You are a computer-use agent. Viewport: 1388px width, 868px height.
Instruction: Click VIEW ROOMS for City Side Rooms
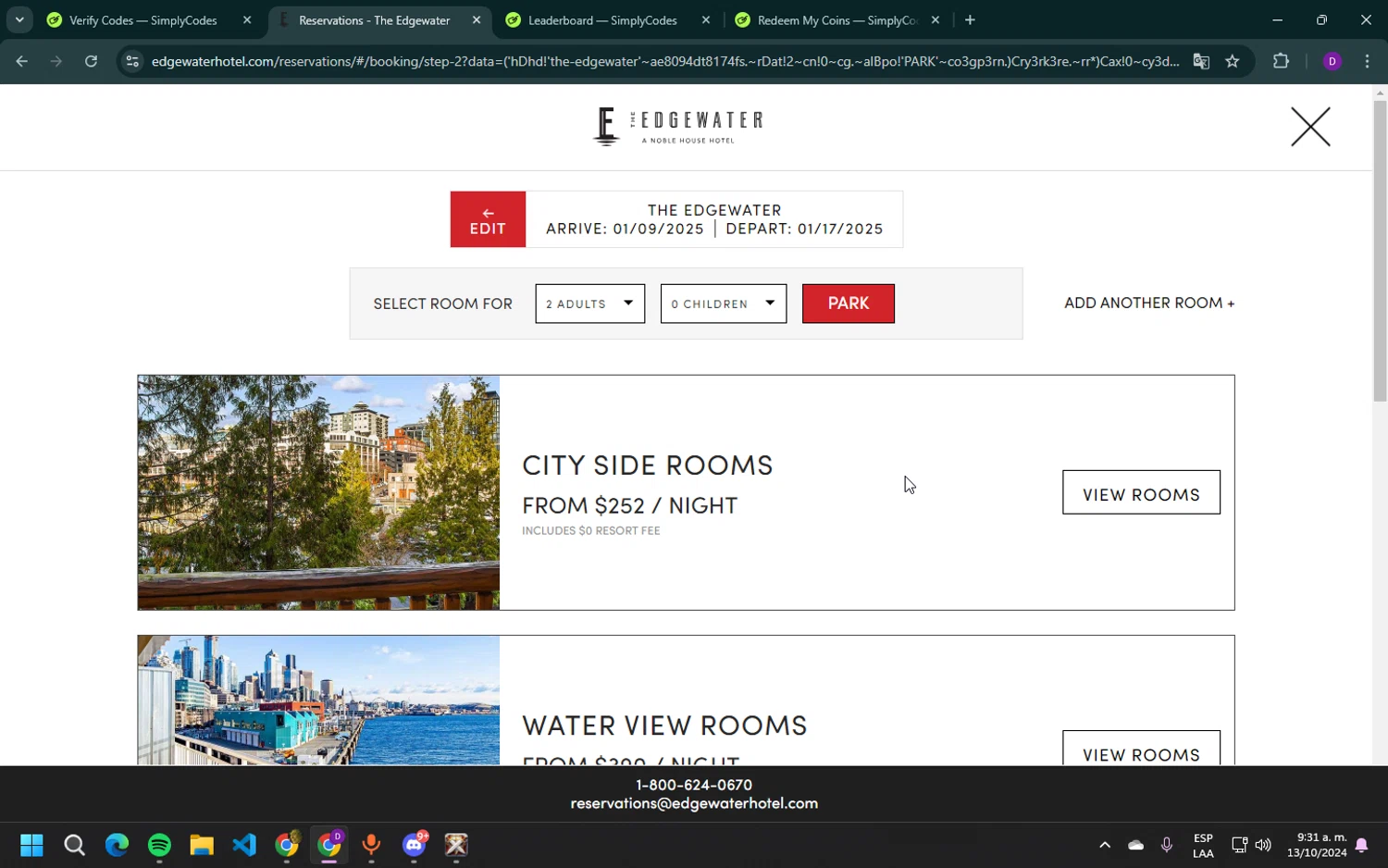tap(1141, 492)
